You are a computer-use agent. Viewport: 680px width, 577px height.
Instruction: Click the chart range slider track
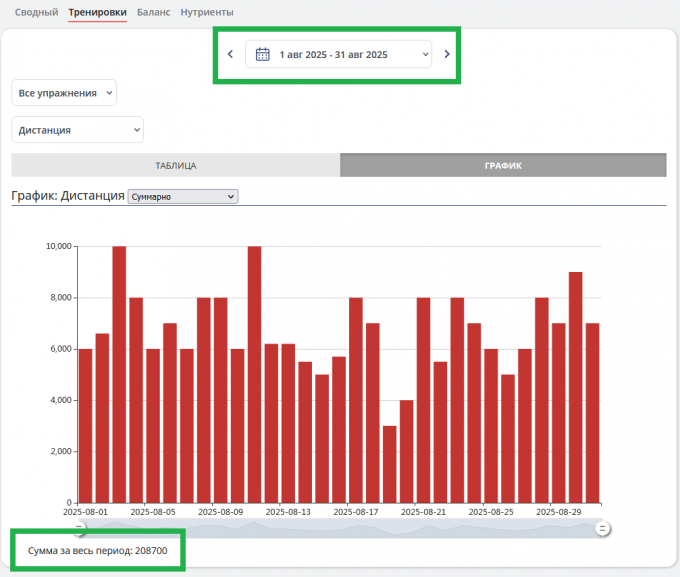click(x=340, y=527)
